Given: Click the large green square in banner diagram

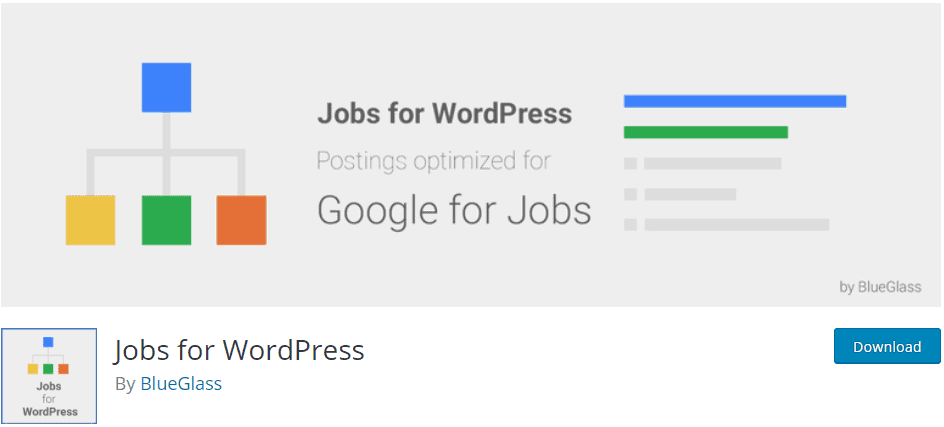Looking at the screenshot, I should click(166, 220).
